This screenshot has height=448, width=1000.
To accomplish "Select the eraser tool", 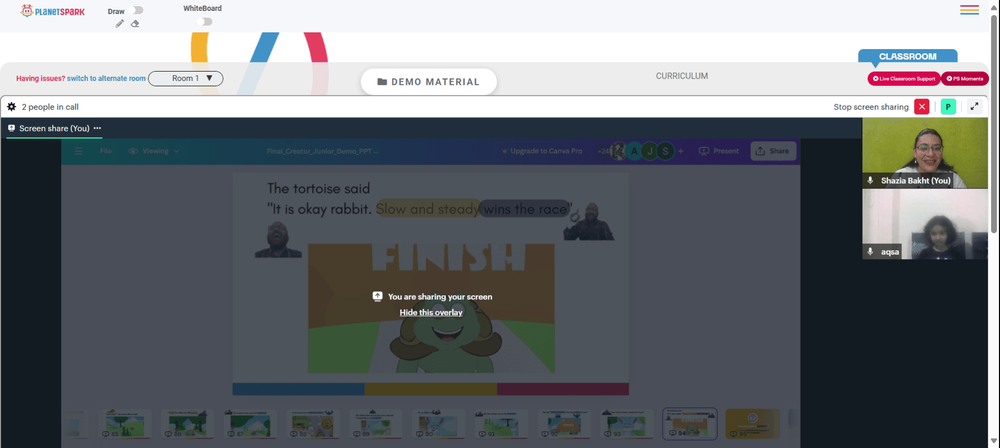I will [x=135, y=24].
